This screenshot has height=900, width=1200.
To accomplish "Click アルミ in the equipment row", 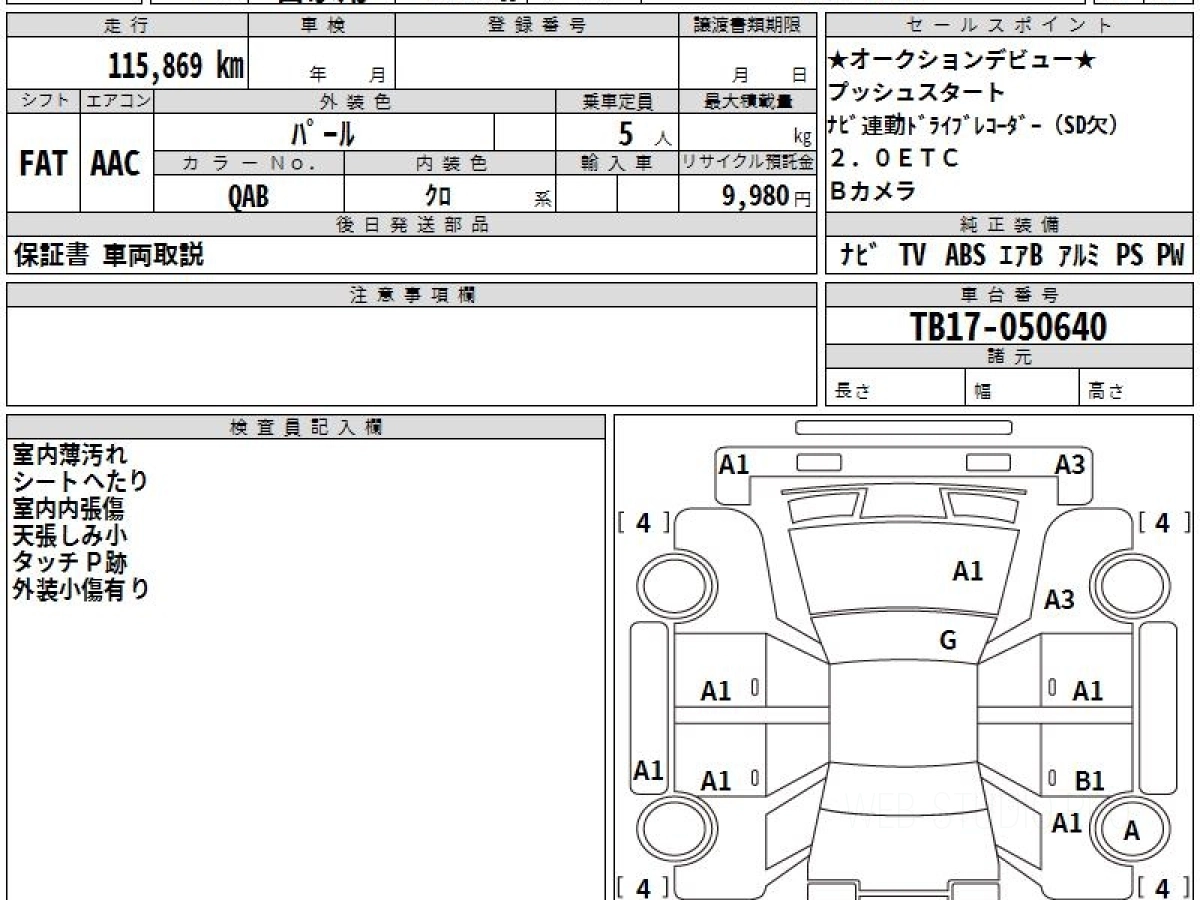I will coord(1079,256).
